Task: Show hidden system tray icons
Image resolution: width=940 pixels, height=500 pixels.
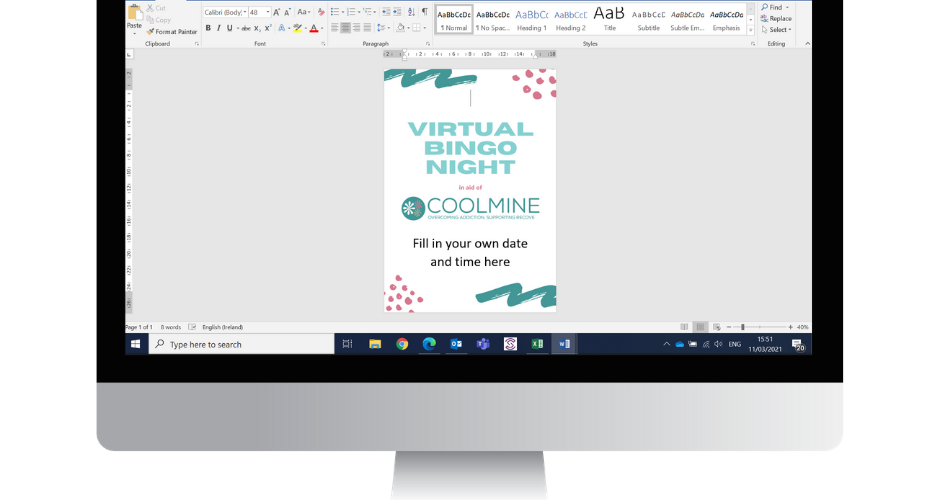Action: point(666,344)
